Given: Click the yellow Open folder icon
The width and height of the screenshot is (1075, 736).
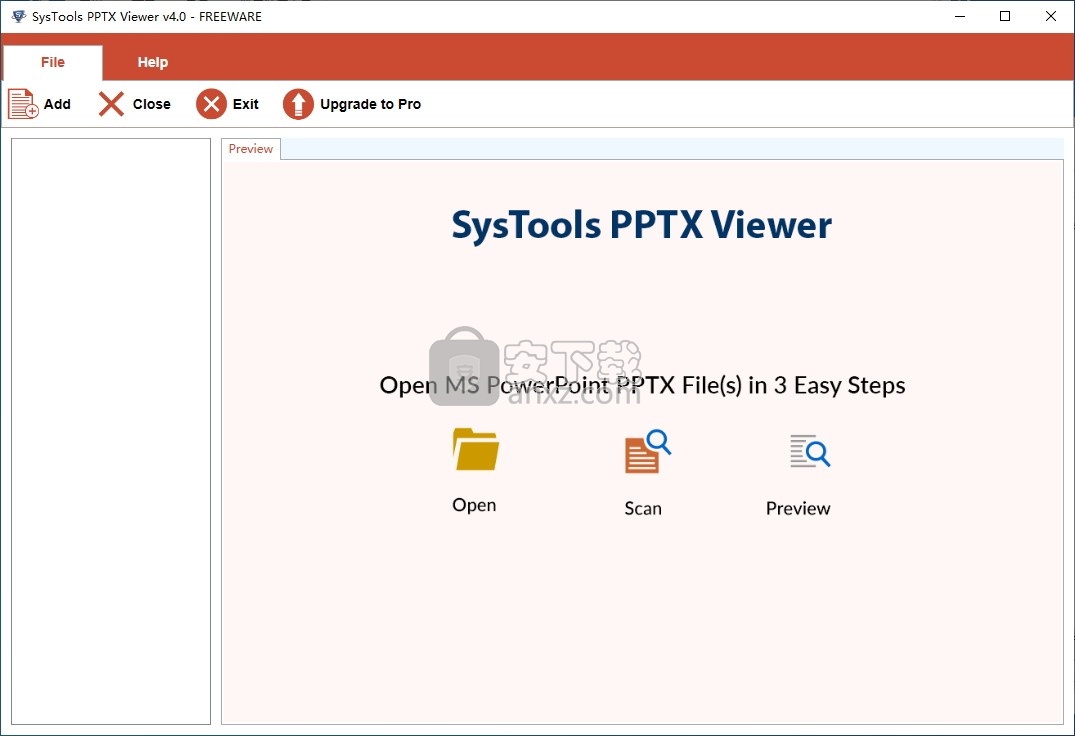Looking at the screenshot, I should (476, 450).
